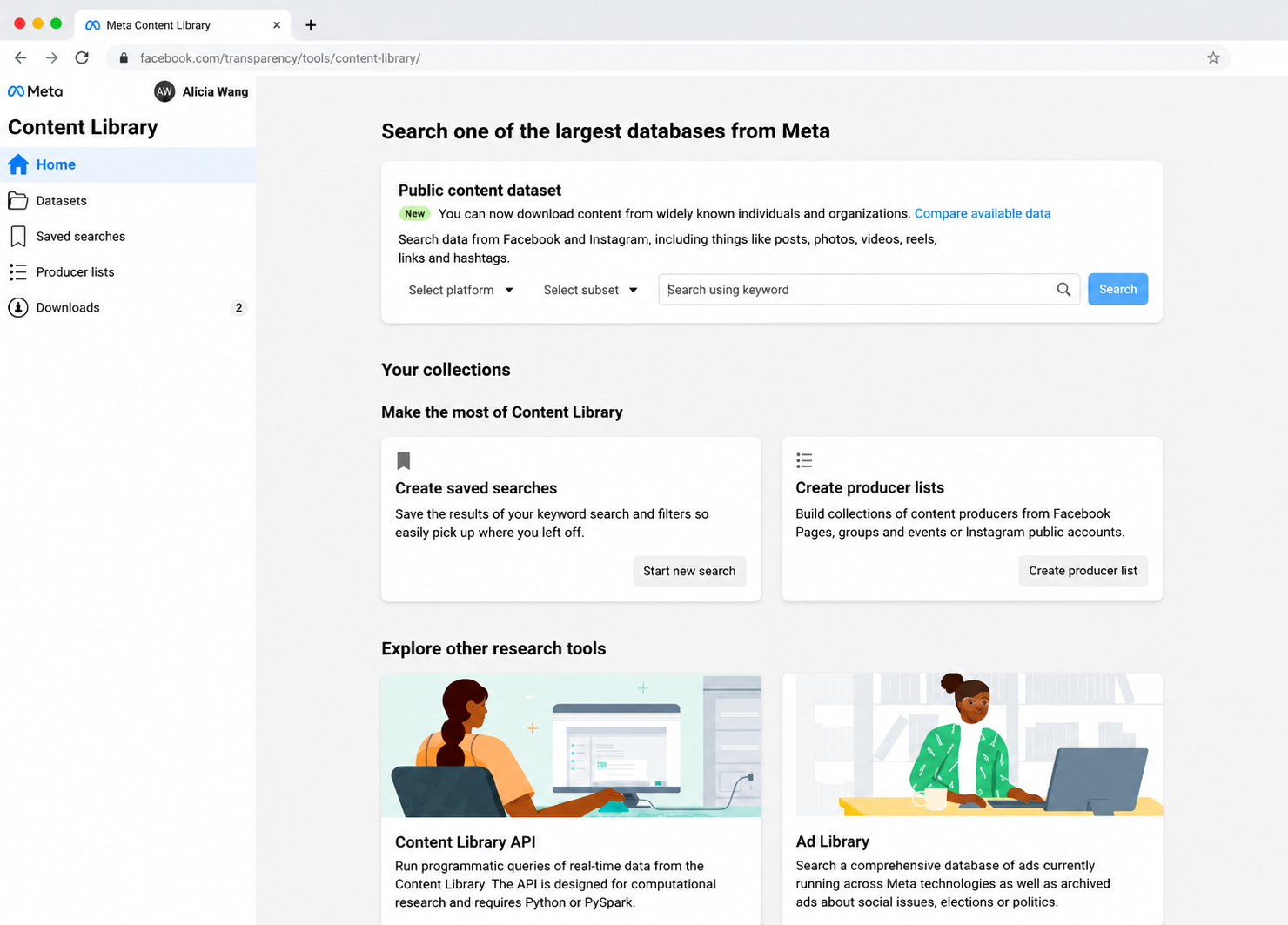
Task: Click the Home house icon
Action: 18,164
